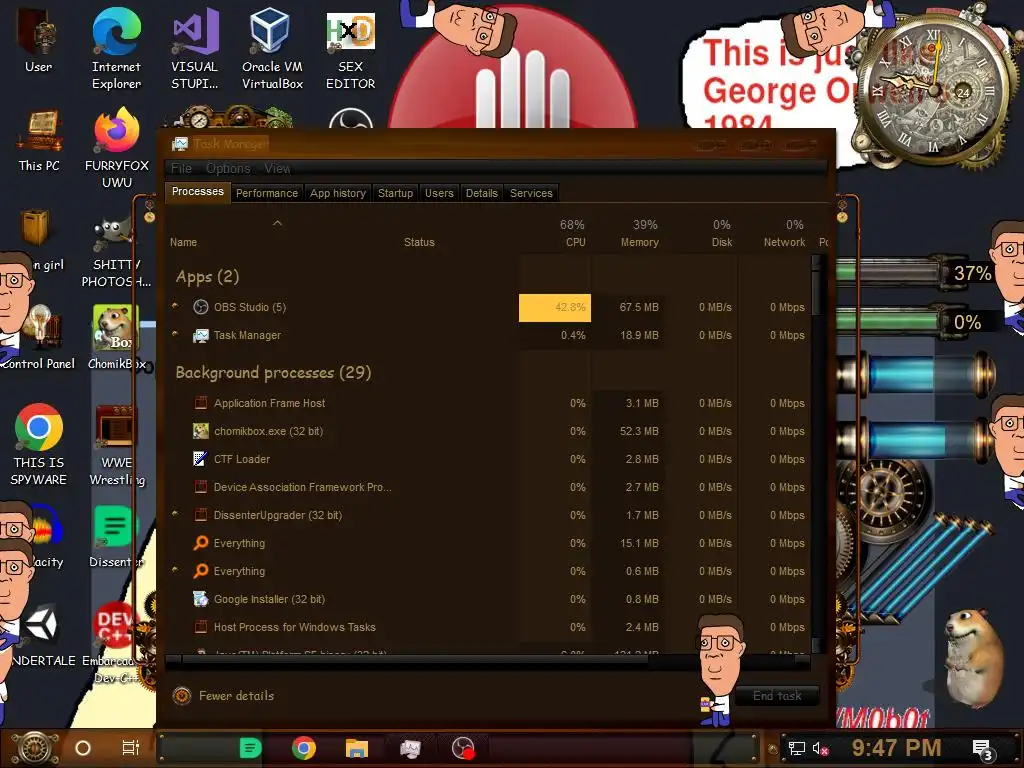Collapse view with Fewer details
Viewport: 1024px width, 768px height.
tap(223, 696)
